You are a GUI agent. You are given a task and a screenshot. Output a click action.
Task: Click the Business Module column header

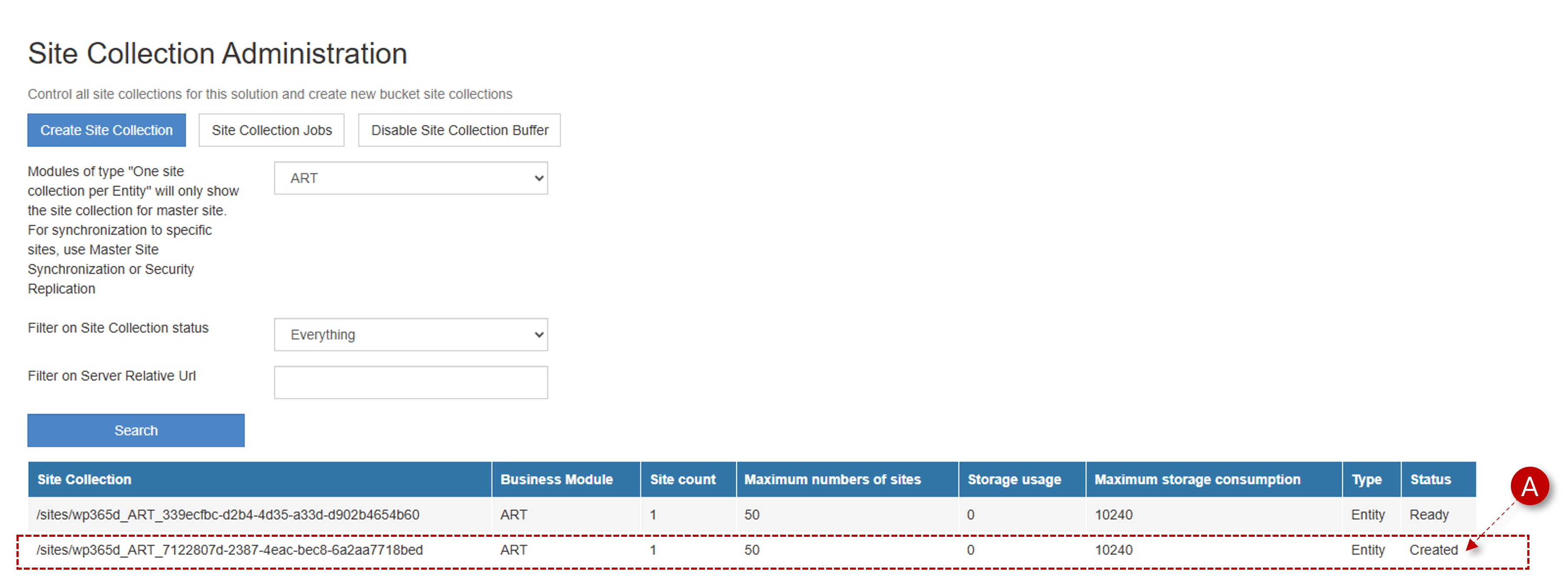pyautogui.click(x=556, y=479)
